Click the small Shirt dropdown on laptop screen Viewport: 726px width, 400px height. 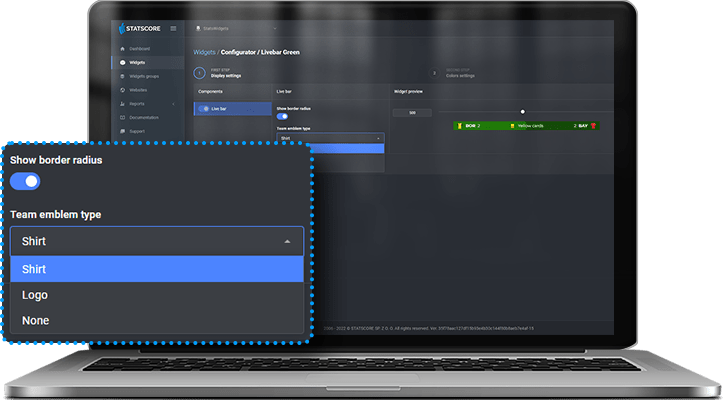tap(330, 138)
